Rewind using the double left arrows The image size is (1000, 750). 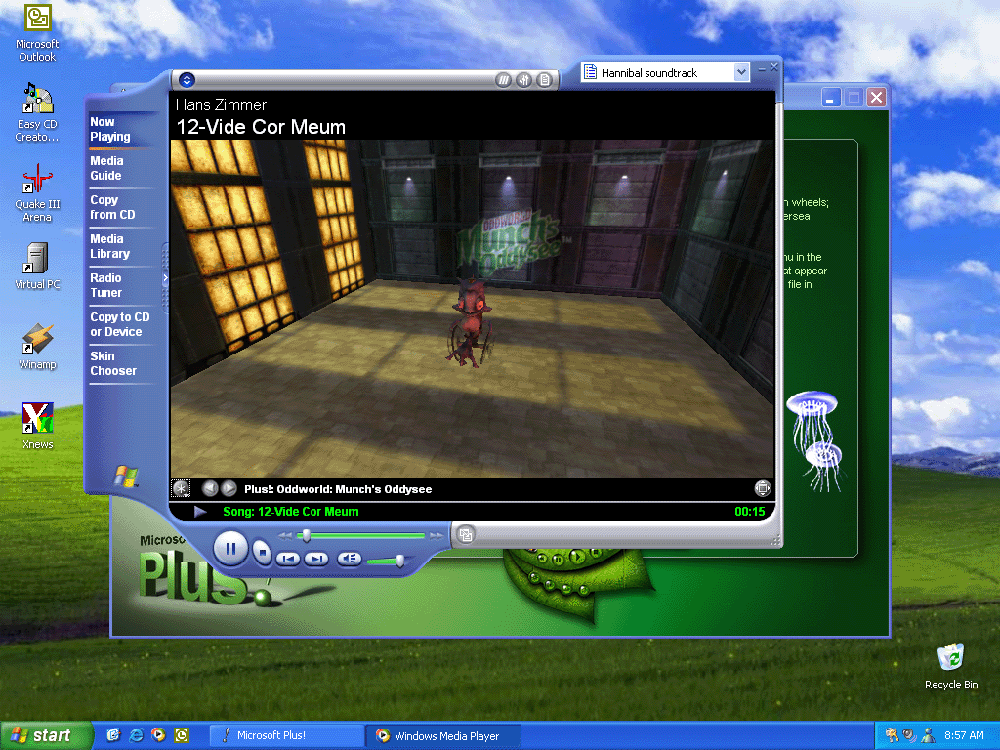pos(285,536)
